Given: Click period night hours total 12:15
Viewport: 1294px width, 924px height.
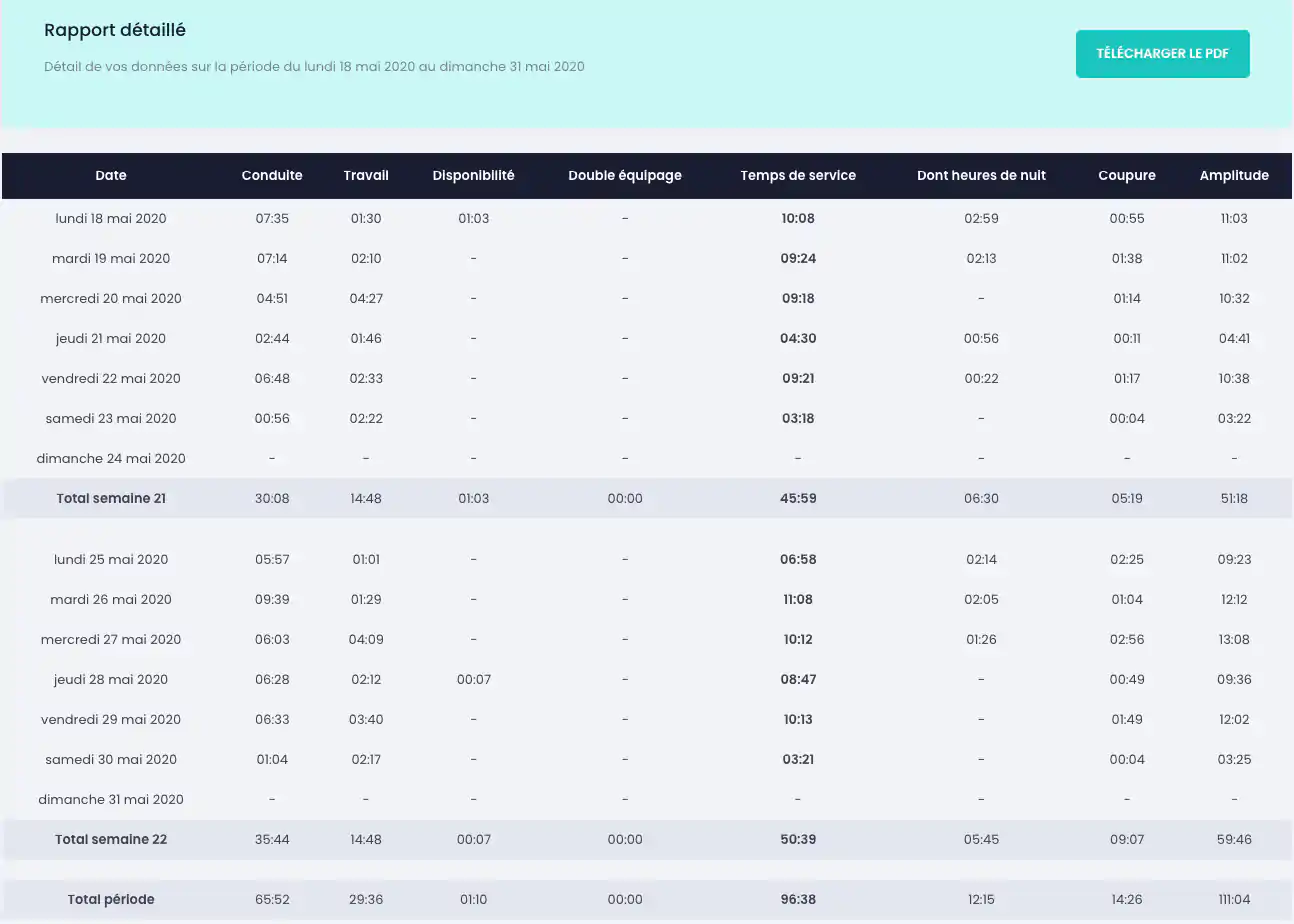Looking at the screenshot, I should coord(981,899).
